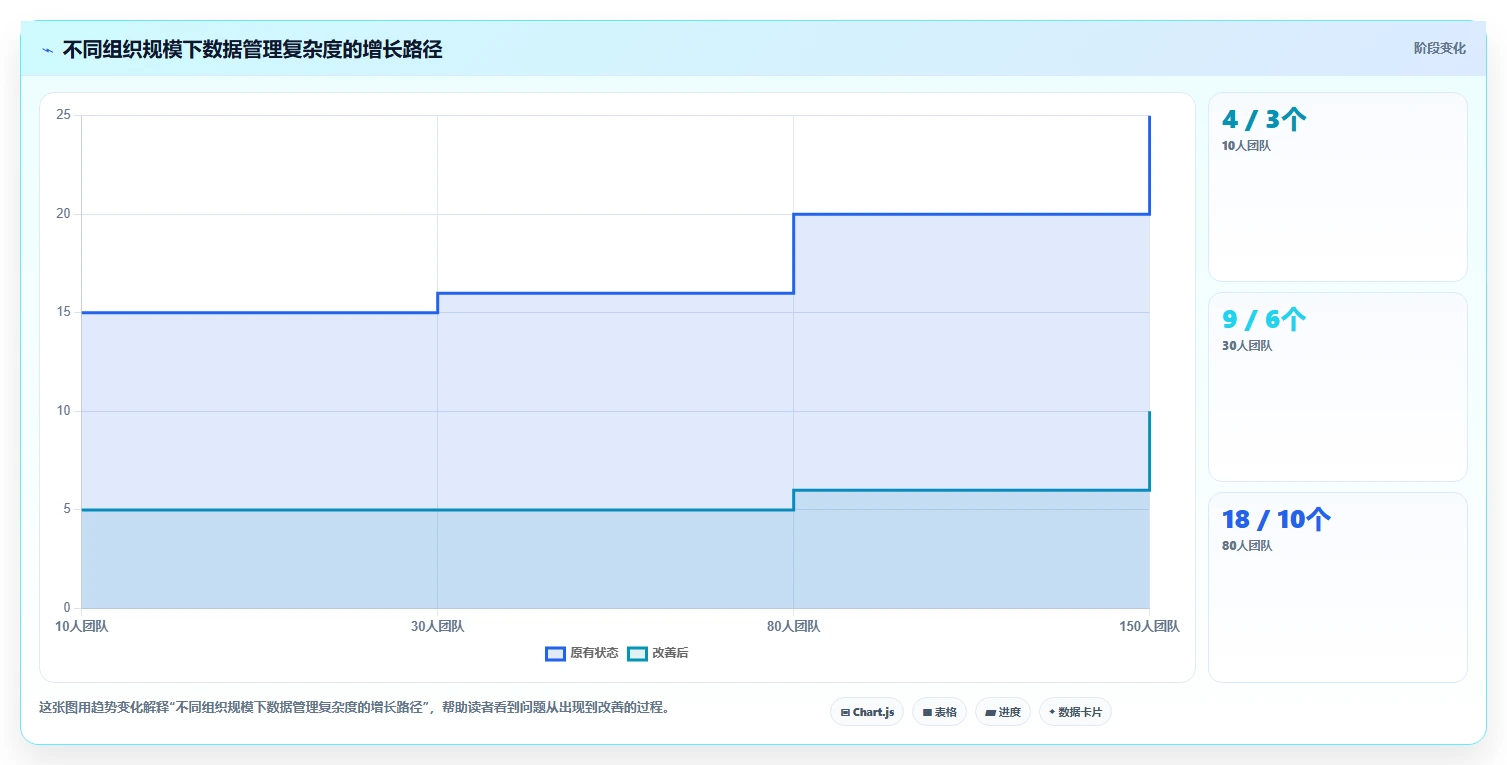
Task: Click the y-axis value 20
Action: pyautogui.click(x=64, y=214)
